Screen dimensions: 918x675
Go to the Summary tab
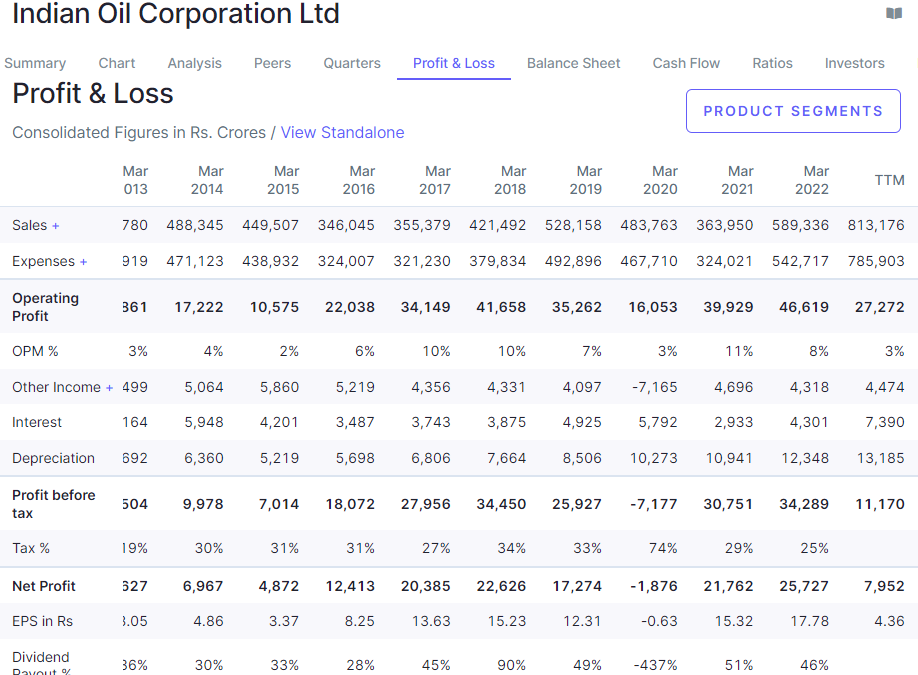(x=35, y=63)
